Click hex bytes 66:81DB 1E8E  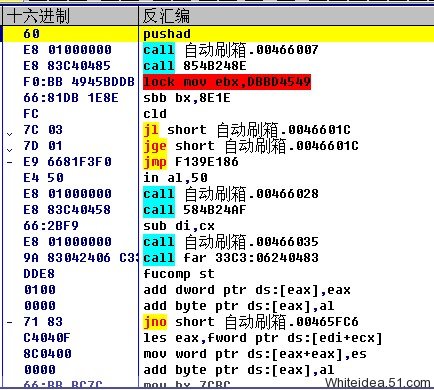[71, 98]
